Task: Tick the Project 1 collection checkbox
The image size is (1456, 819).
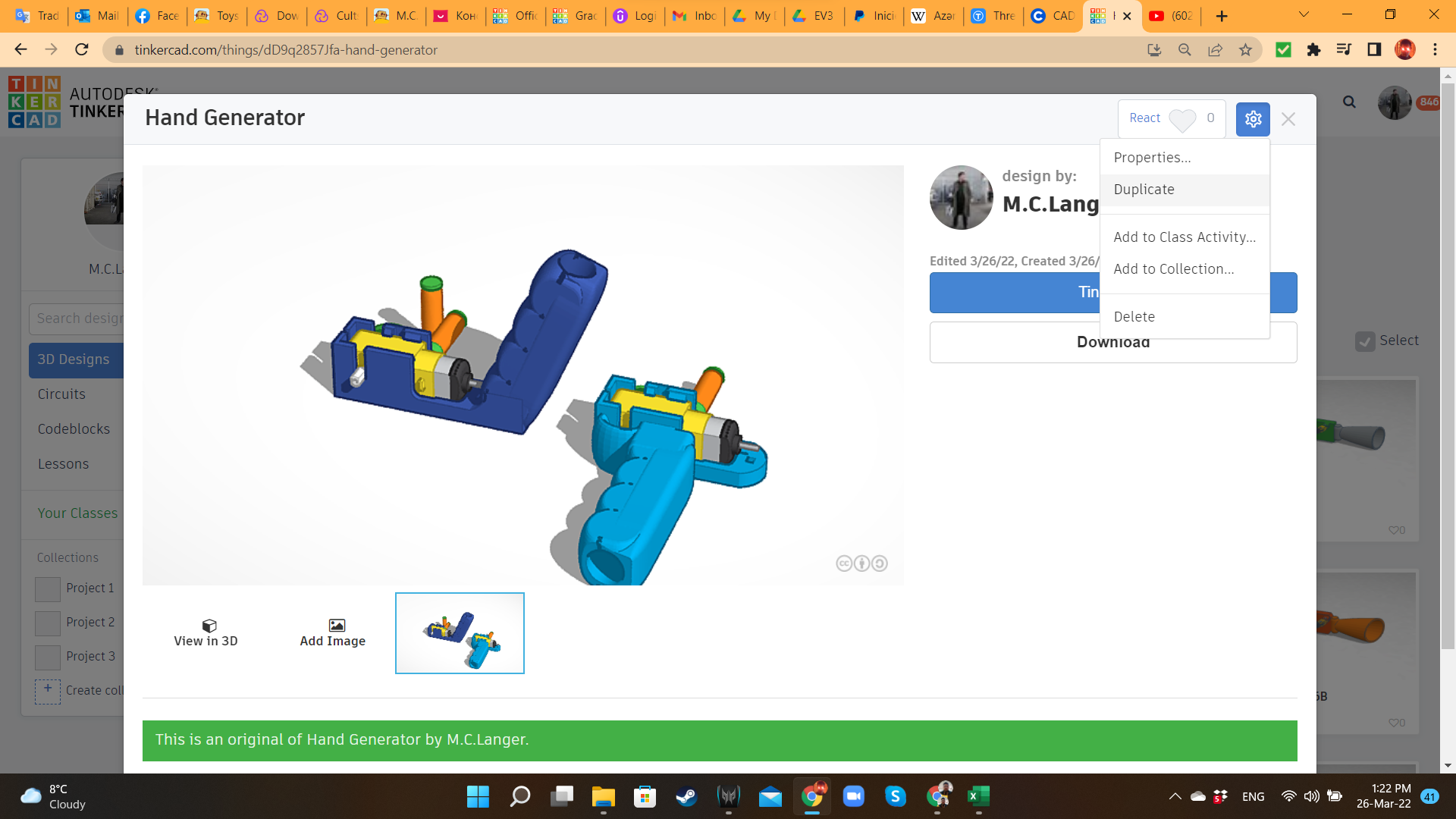Action: pos(48,589)
